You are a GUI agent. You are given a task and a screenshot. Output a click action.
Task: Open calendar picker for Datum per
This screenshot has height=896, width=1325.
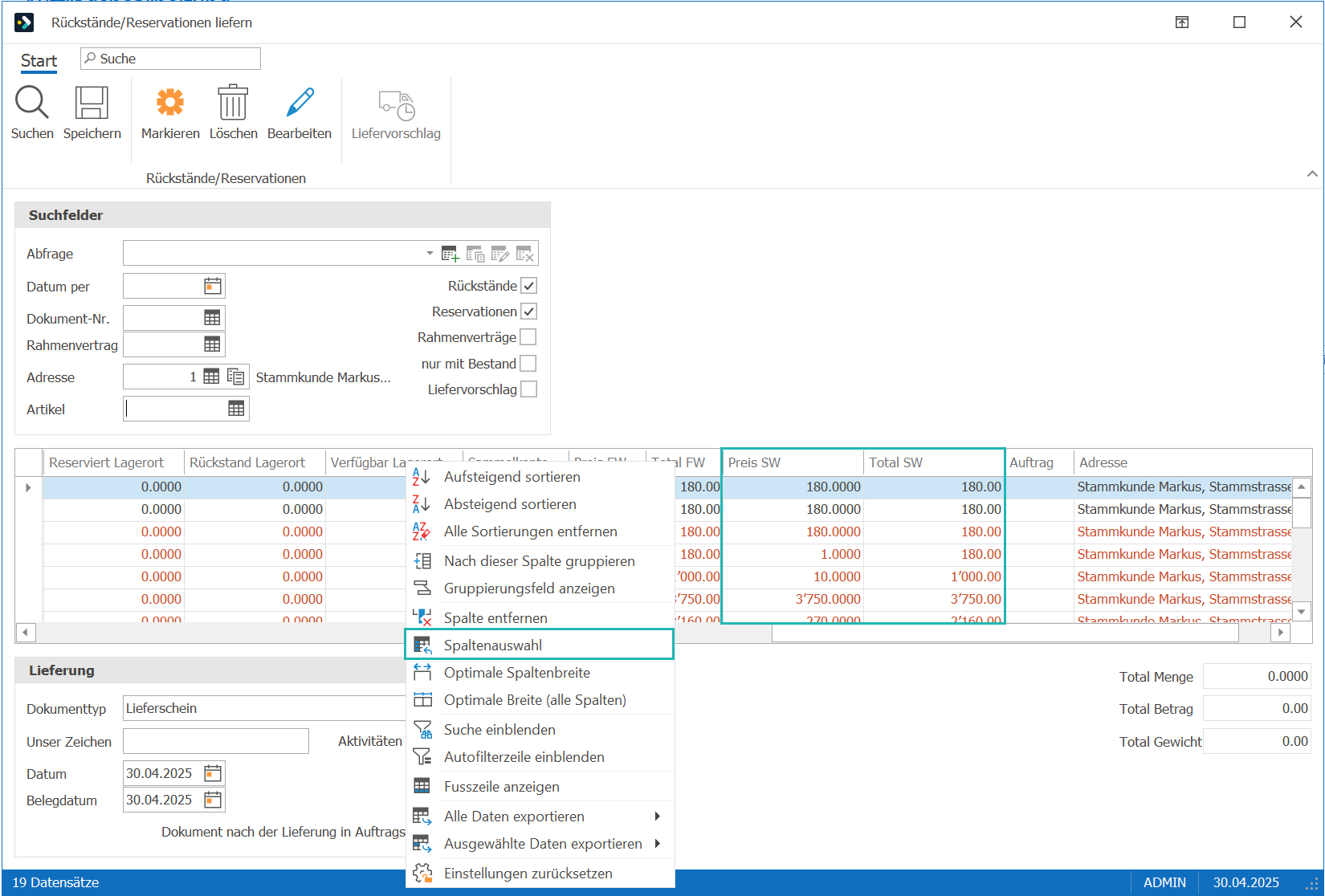(x=213, y=286)
